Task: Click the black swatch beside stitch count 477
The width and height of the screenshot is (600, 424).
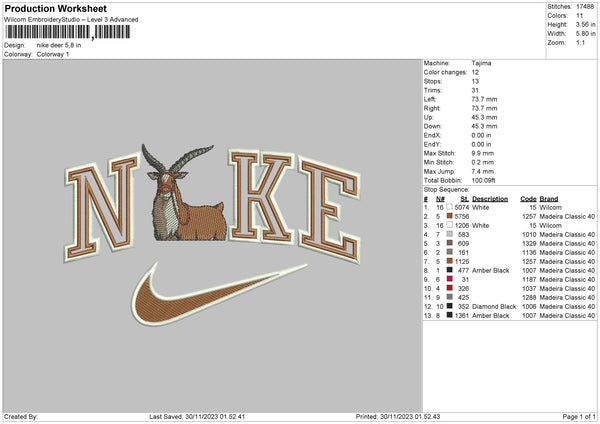Action: point(450,270)
